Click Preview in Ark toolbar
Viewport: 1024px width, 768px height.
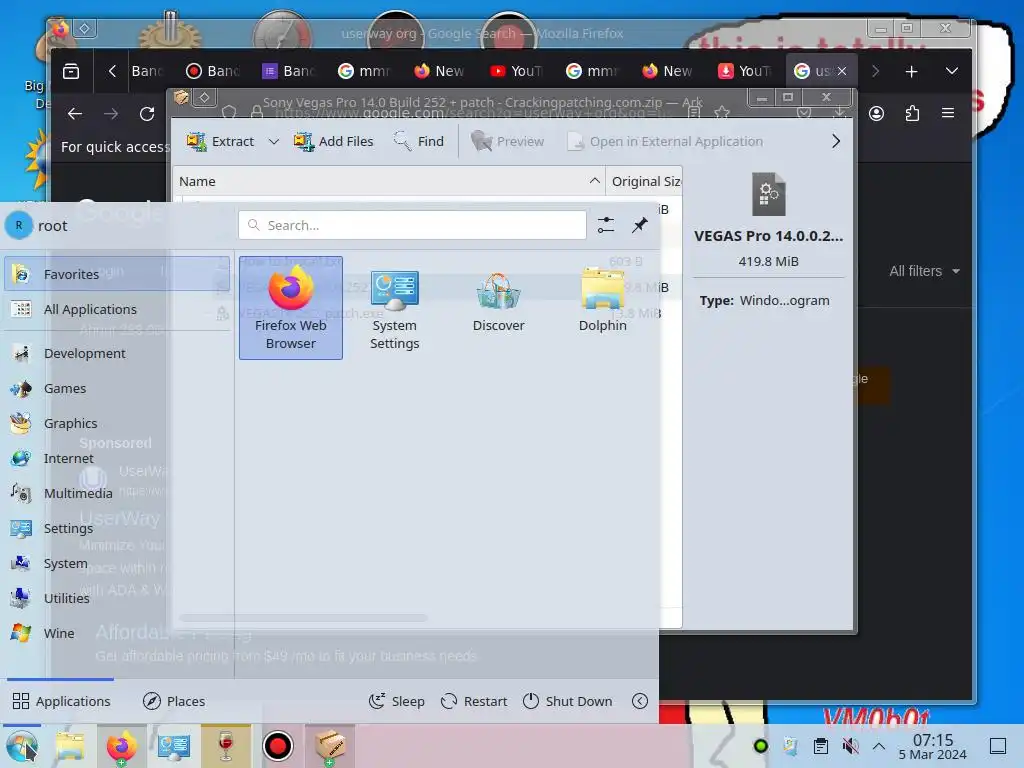(x=507, y=141)
